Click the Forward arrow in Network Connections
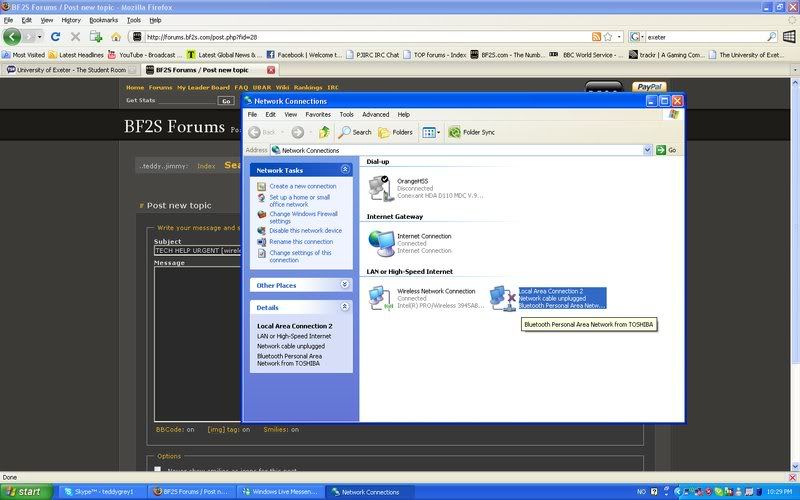800x500 pixels. pyautogui.click(x=297, y=132)
